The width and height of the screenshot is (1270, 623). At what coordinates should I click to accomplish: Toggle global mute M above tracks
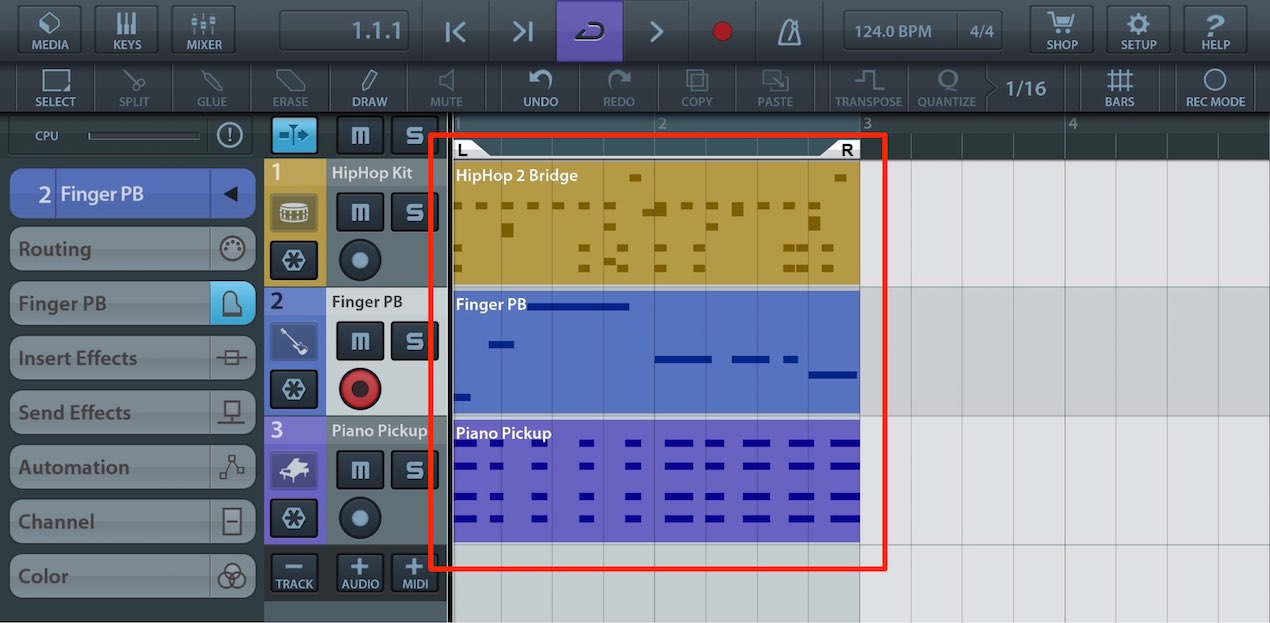point(360,135)
